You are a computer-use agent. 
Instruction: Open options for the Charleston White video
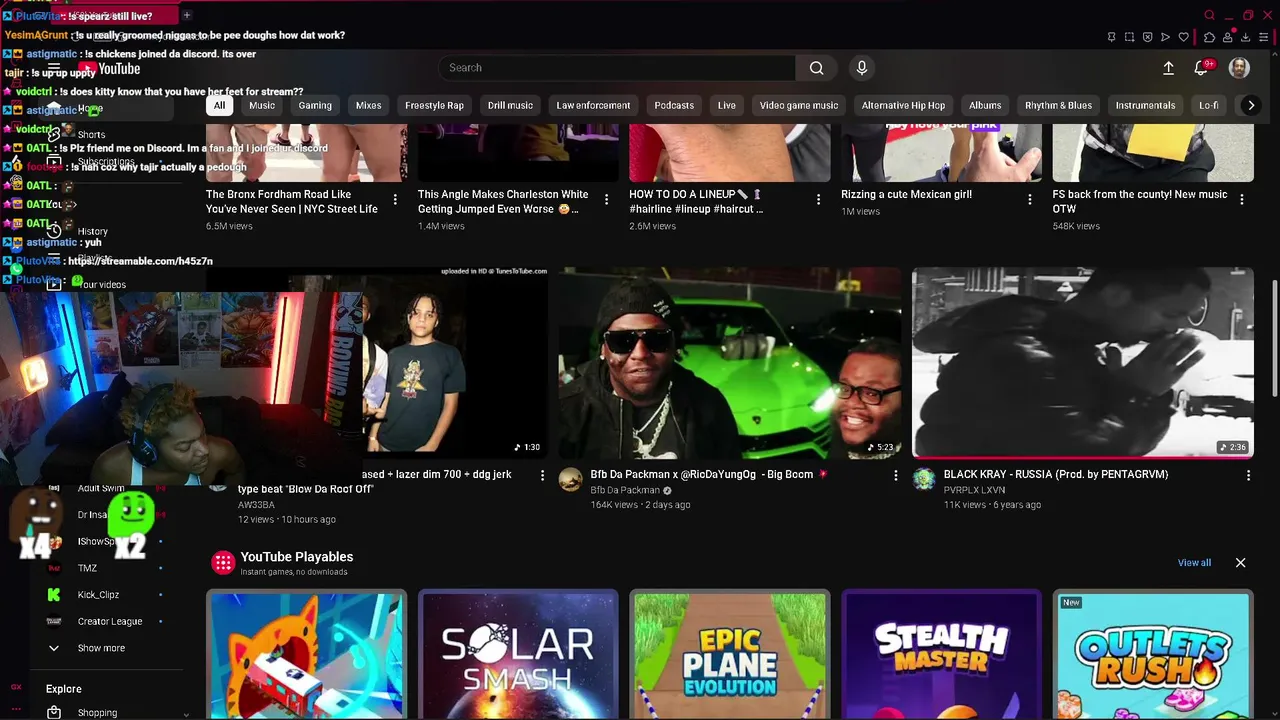tap(606, 199)
